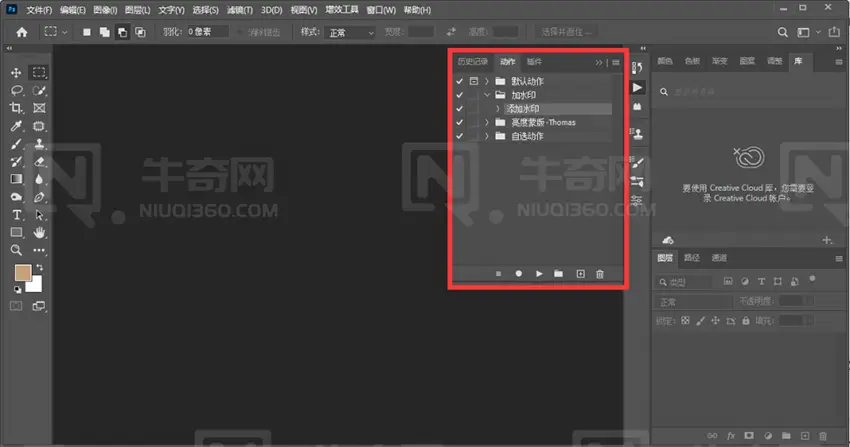Viewport: 850px width, 447px height.
Task: Open the layer blend mode 正常 dropdown
Action: [694, 302]
